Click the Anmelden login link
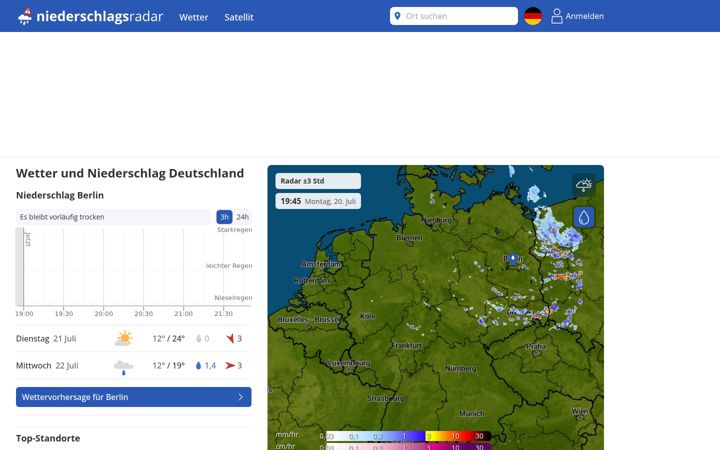 (x=585, y=16)
